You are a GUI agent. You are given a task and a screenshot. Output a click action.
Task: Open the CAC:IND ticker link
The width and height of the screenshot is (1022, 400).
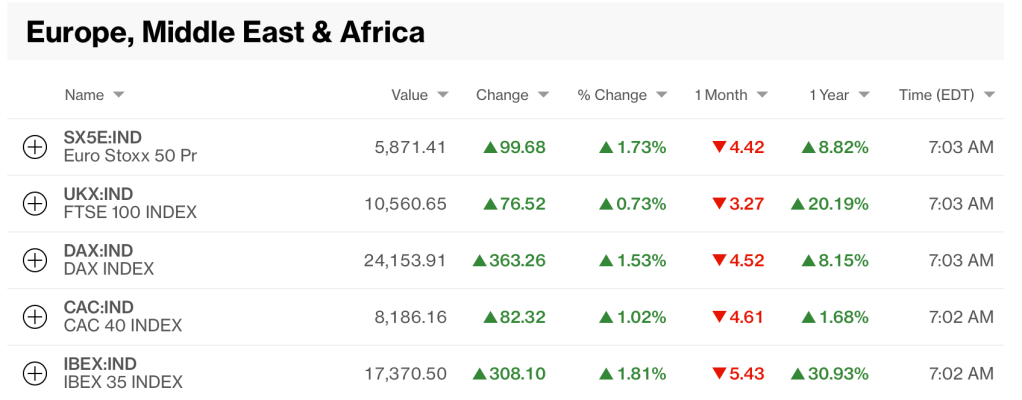point(98,307)
